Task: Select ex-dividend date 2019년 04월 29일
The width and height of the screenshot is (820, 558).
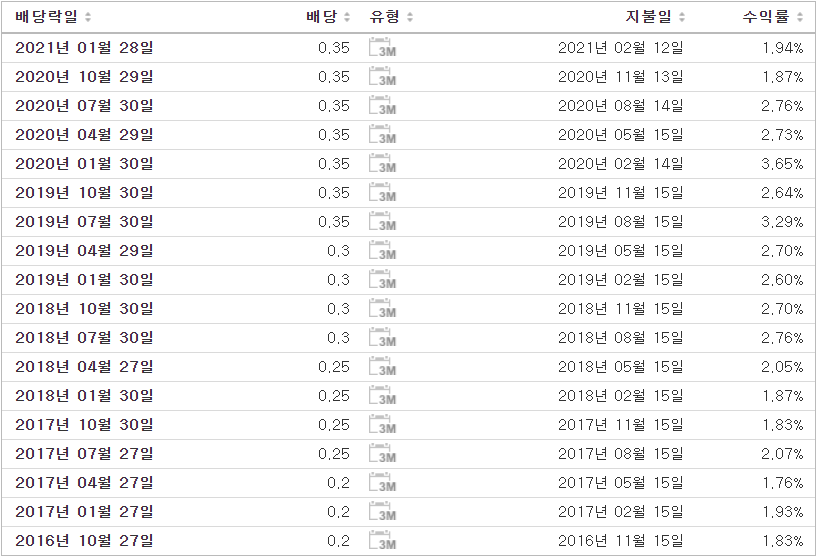Action: pos(84,251)
